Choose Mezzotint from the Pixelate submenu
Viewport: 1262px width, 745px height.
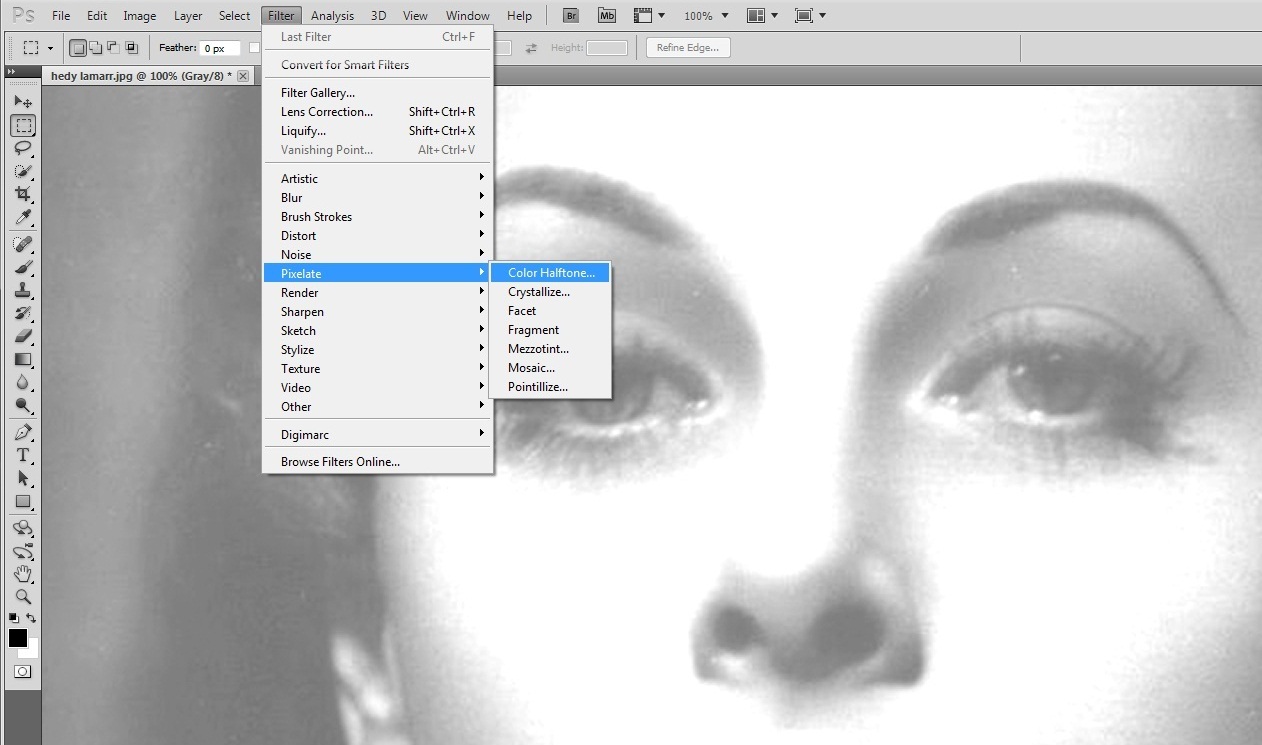pyautogui.click(x=550, y=349)
